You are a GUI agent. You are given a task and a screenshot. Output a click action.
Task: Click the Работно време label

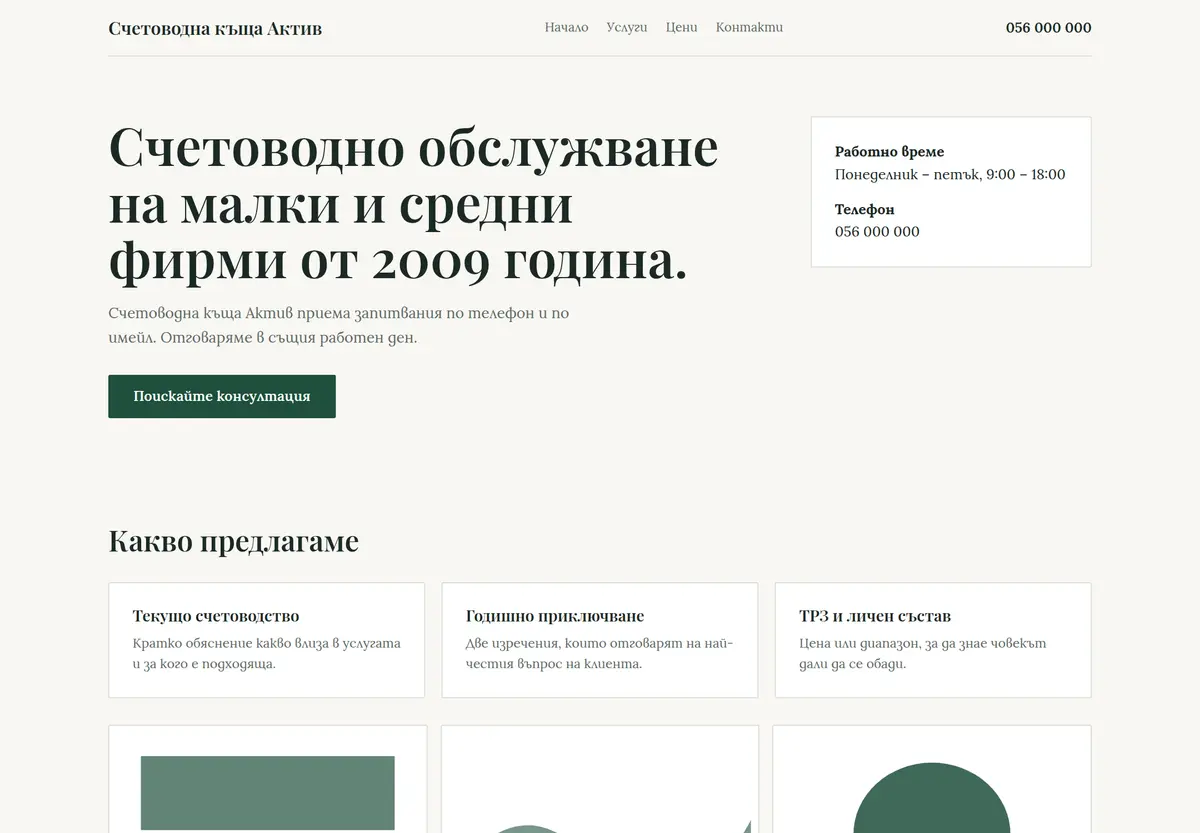click(889, 152)
